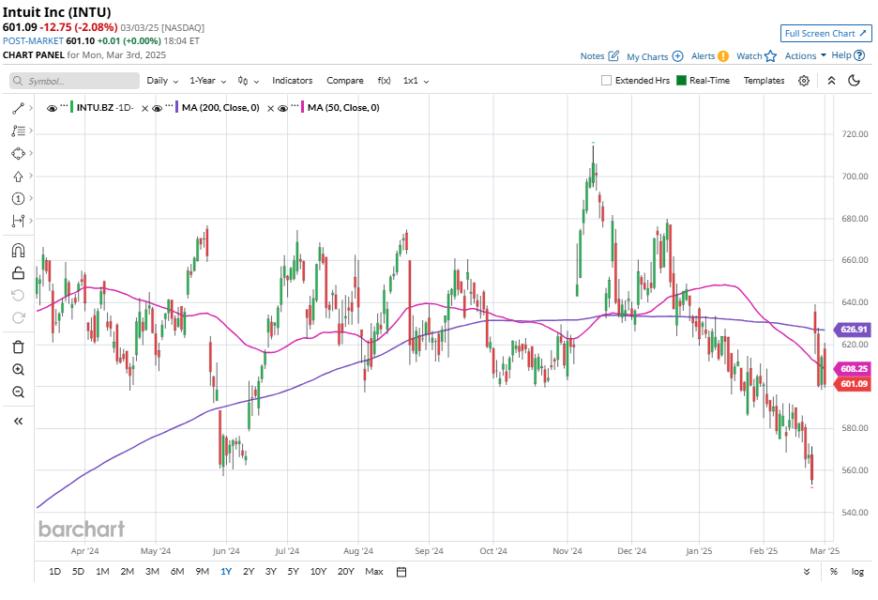Open the f(x) expressions menu
The width and height of the screenshot is (878, 600).
click(384, 81)
